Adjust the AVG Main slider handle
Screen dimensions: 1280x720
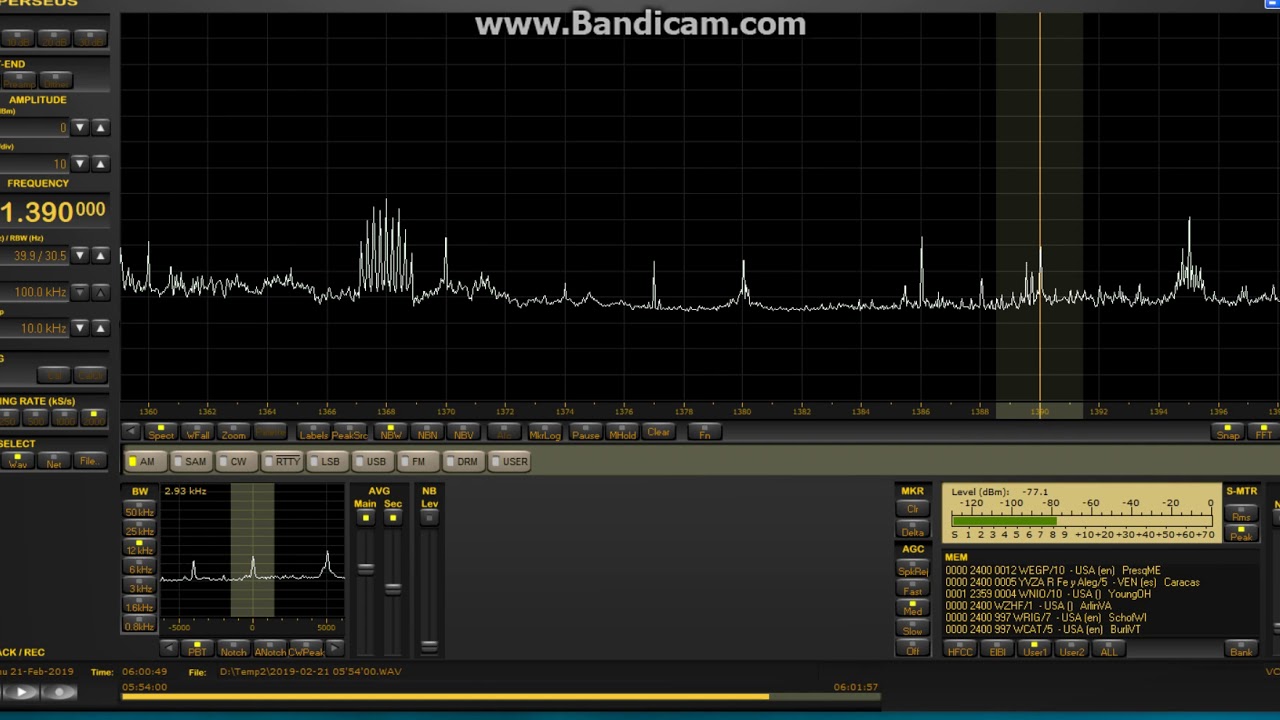(x=365, y=570)
